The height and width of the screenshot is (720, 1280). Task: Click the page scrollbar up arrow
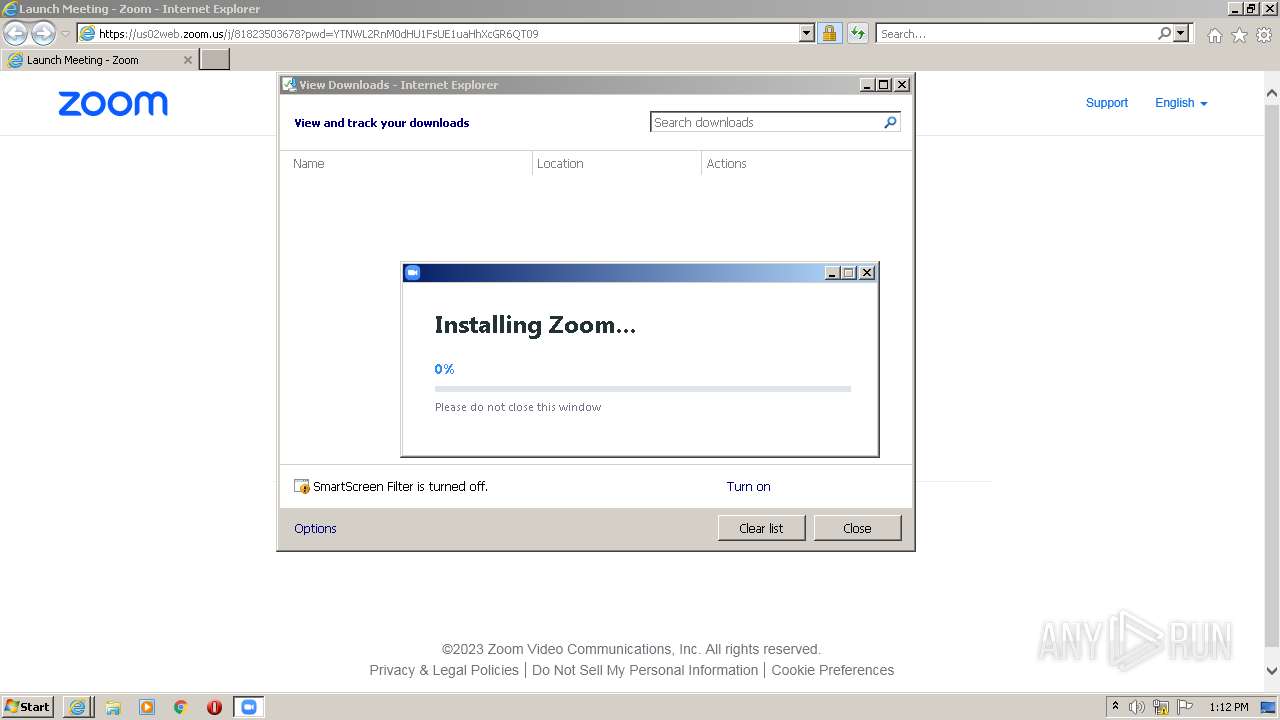point(1271,93)
